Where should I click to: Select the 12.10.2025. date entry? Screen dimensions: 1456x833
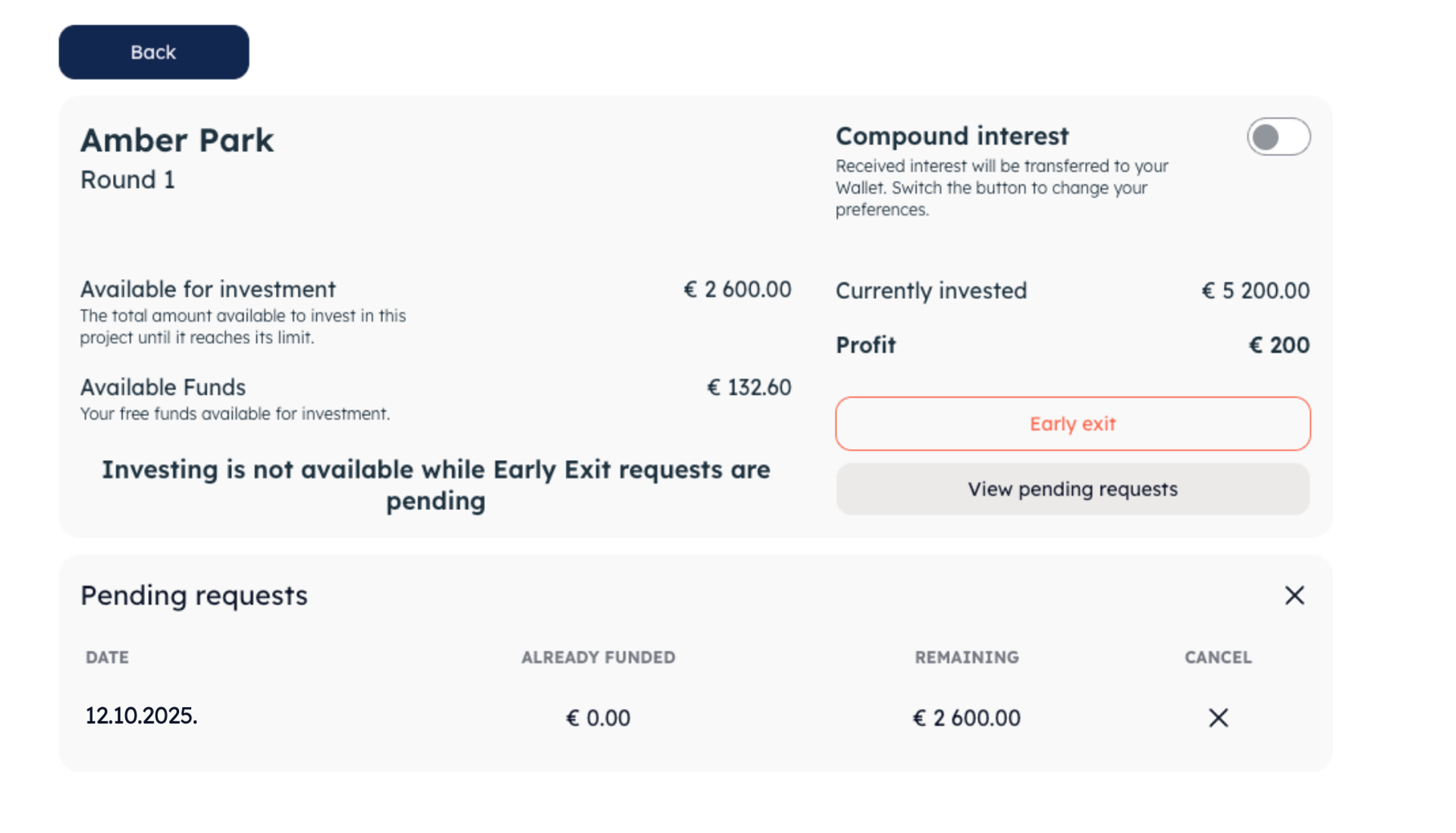tap(141, 716)
